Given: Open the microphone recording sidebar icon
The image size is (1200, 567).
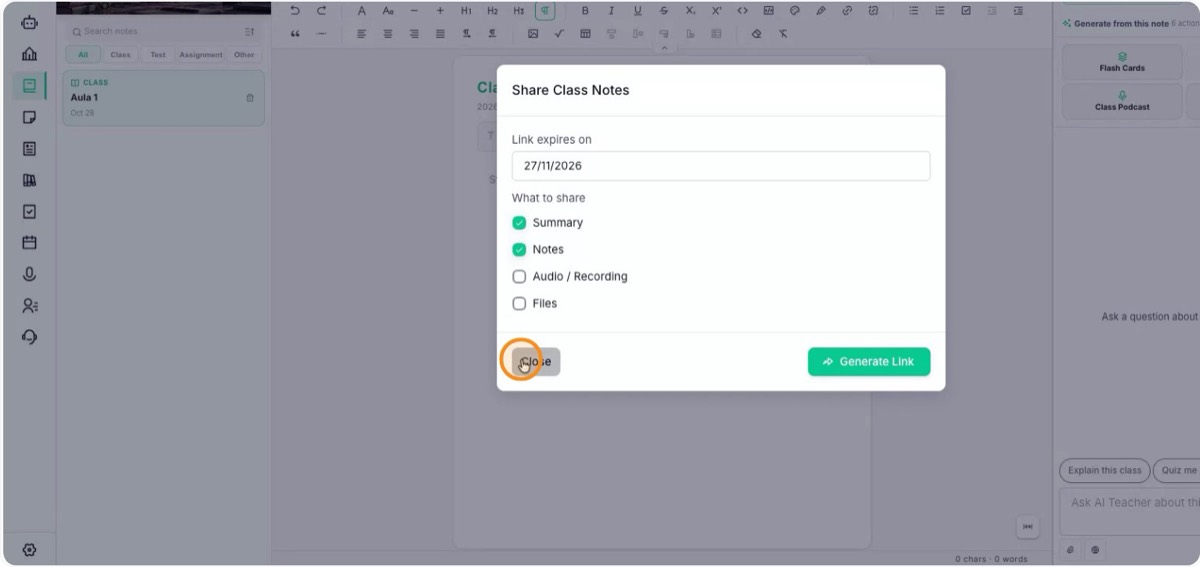Looking at the screenshot, I should point(29,274).
